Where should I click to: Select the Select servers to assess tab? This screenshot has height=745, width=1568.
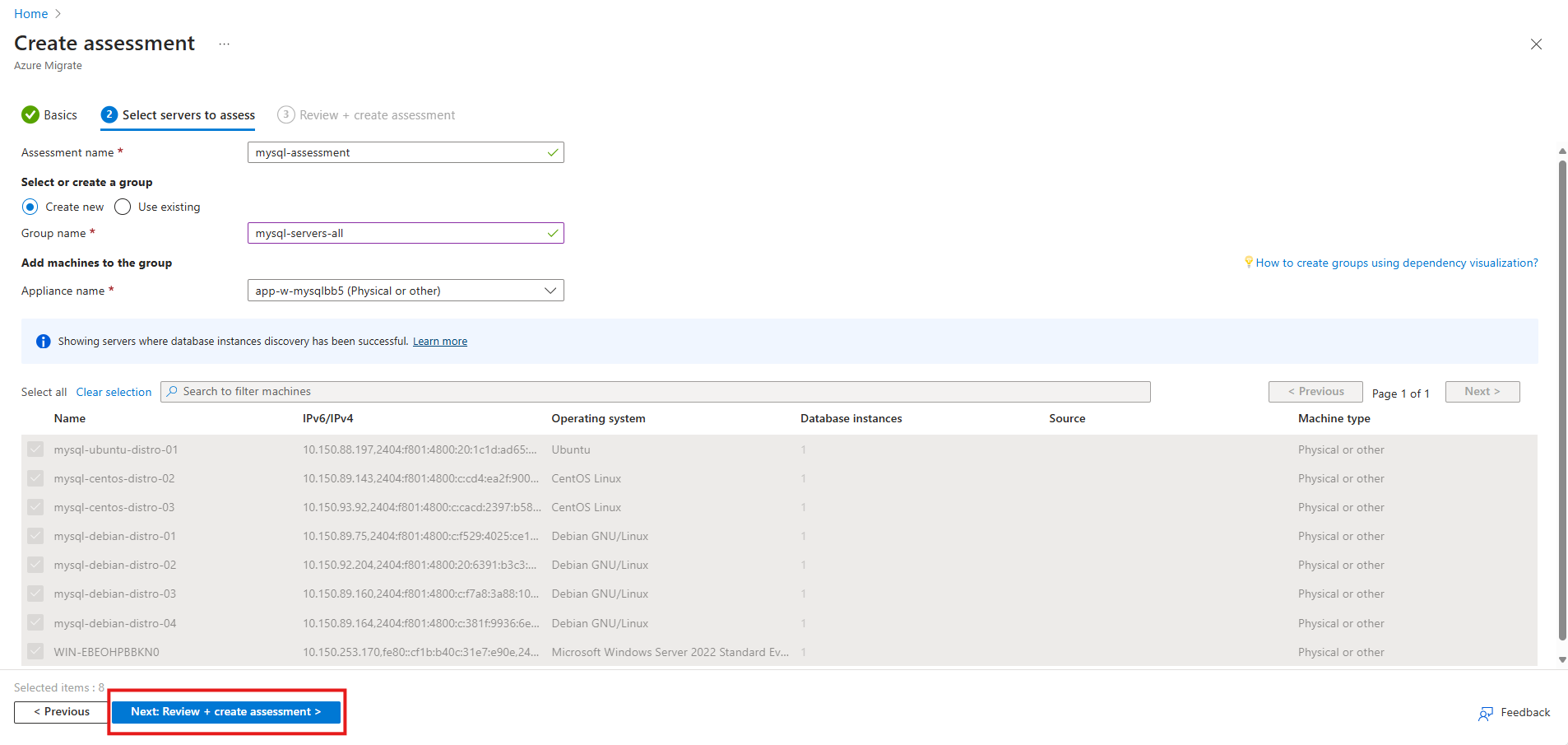coord(187,114)
